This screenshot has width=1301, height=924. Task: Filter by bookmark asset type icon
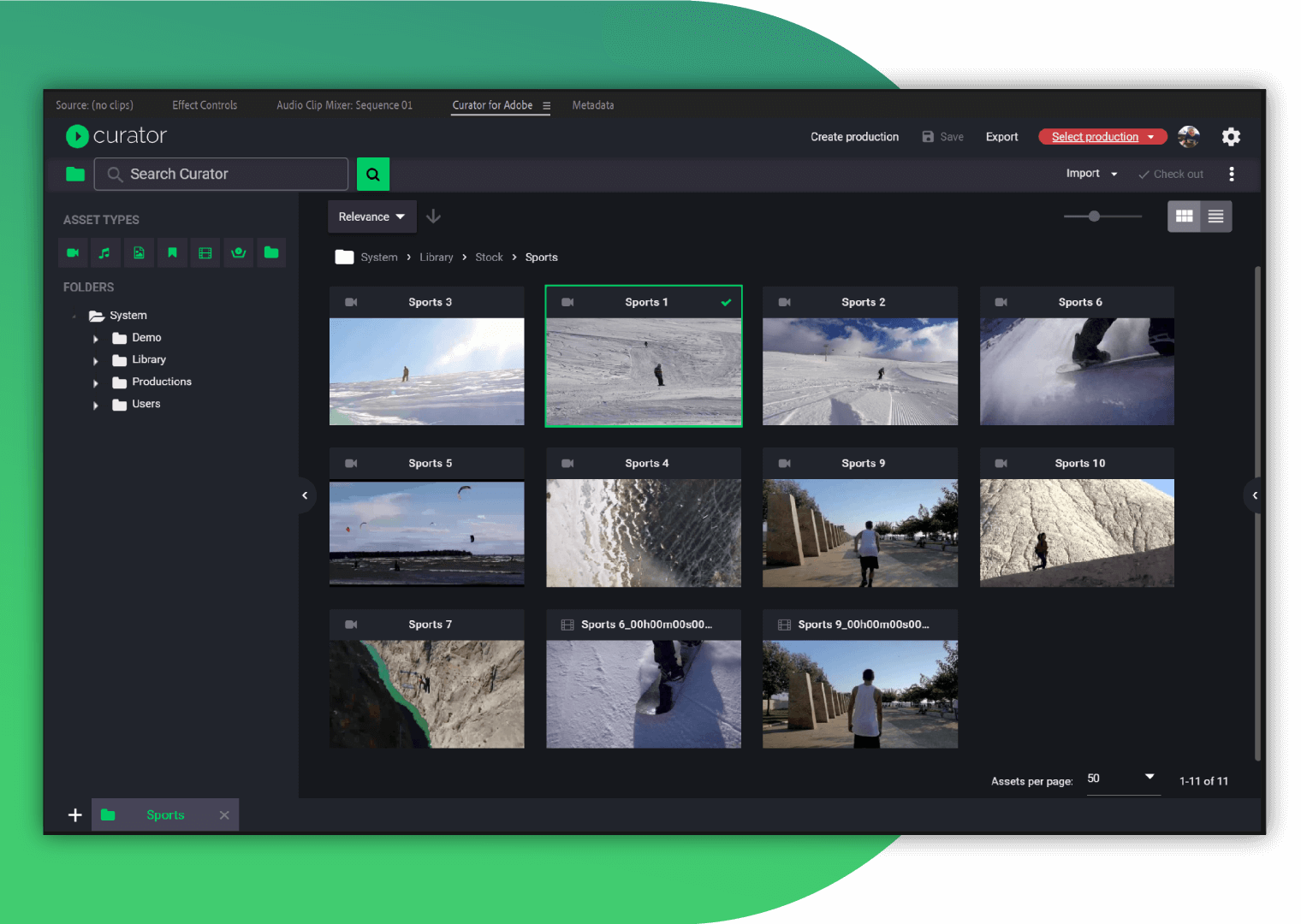(x=172, y=252)
